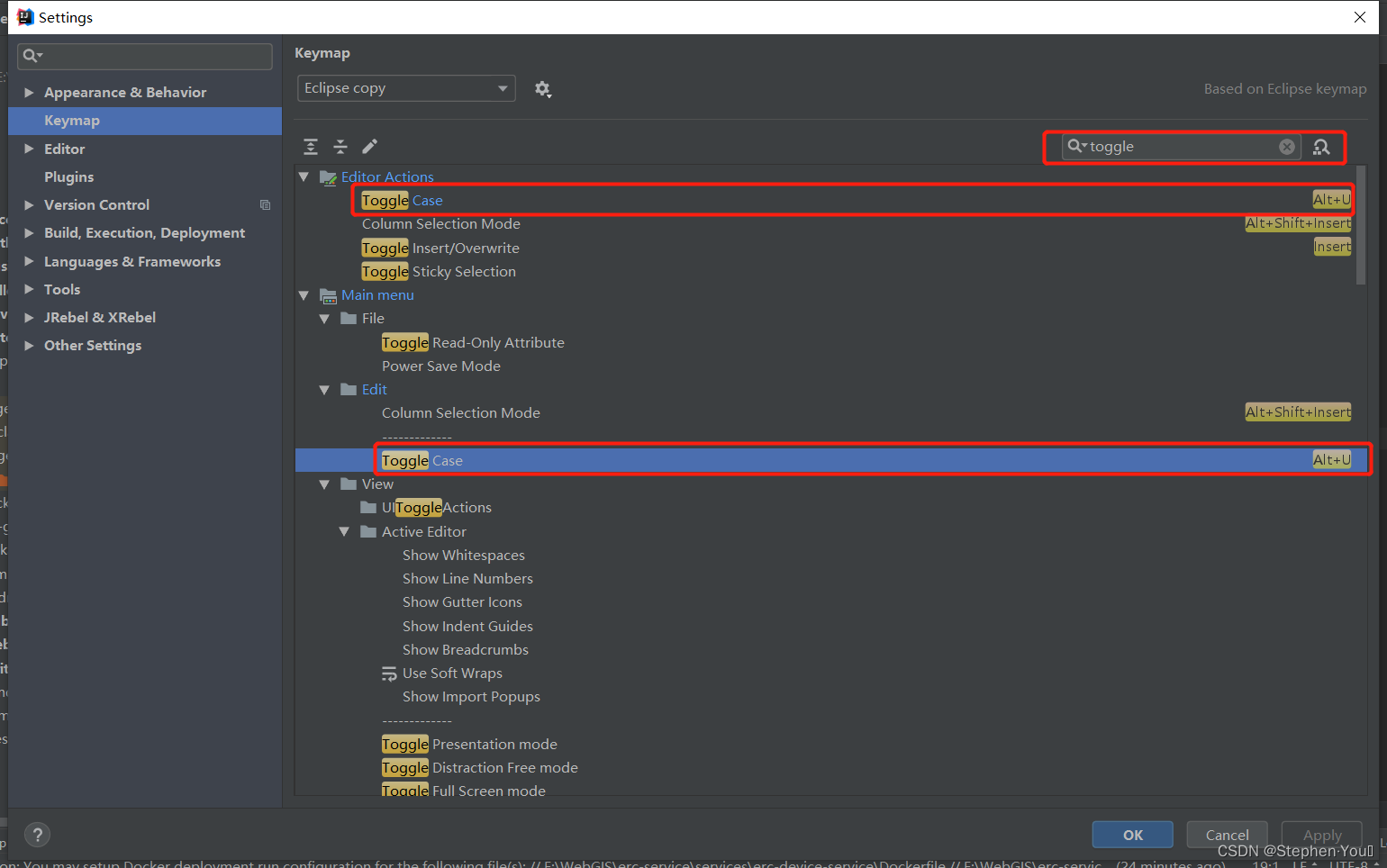
Task: Select Show Import Popups action
Action: pos(471,697)
